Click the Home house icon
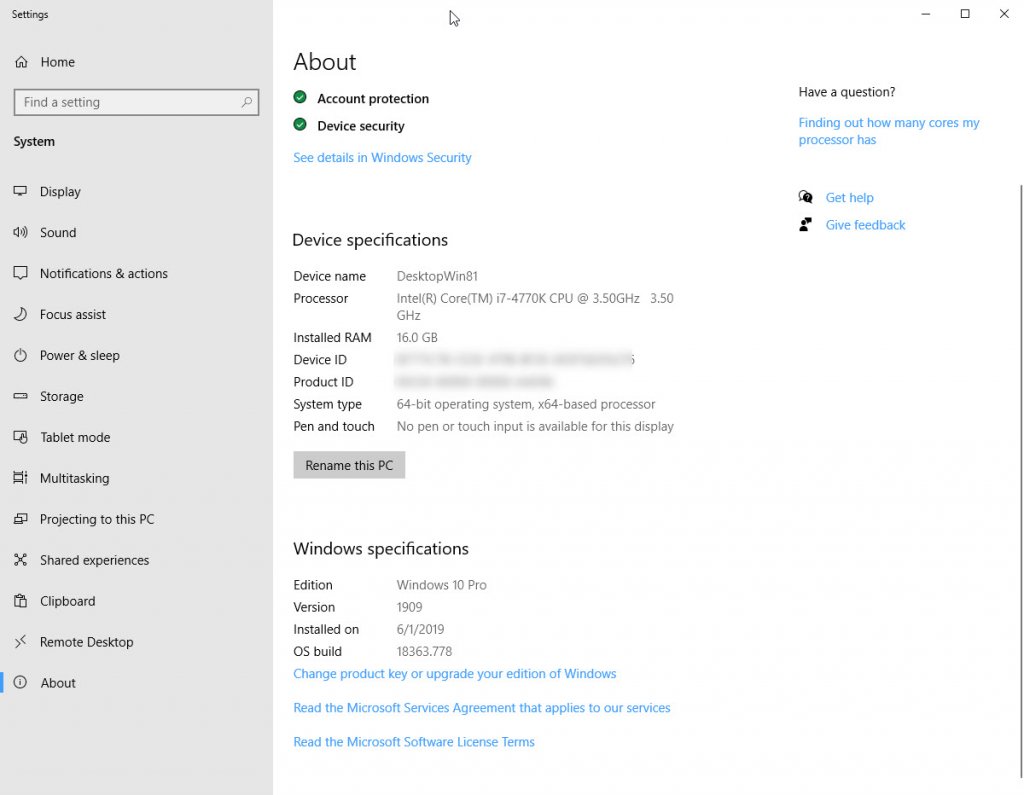The image size is (1024, 795). pyautogui.click(x=21, y=62)
